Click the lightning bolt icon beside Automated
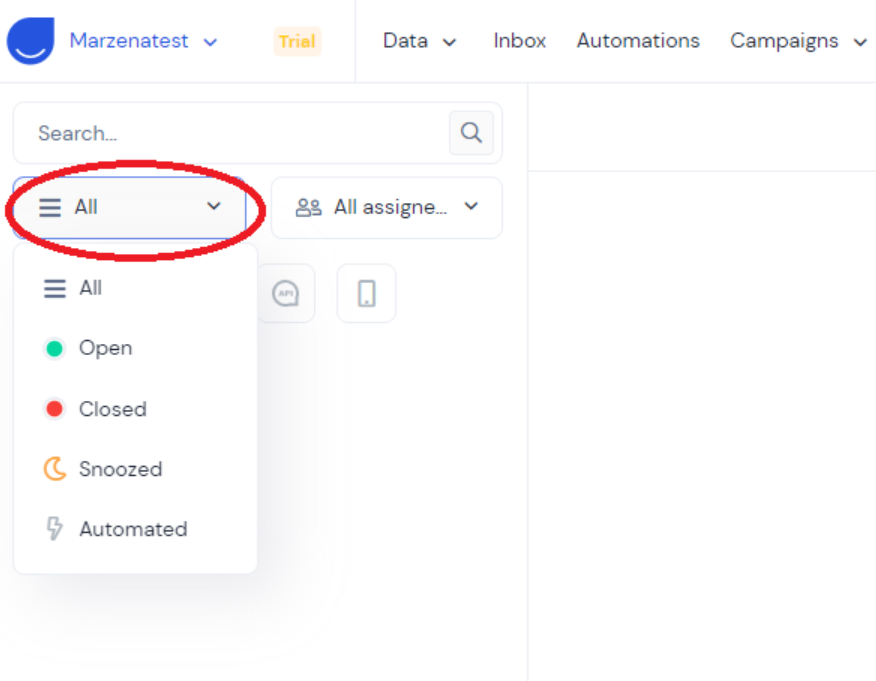876x681 pixels. tap(54, 529)
